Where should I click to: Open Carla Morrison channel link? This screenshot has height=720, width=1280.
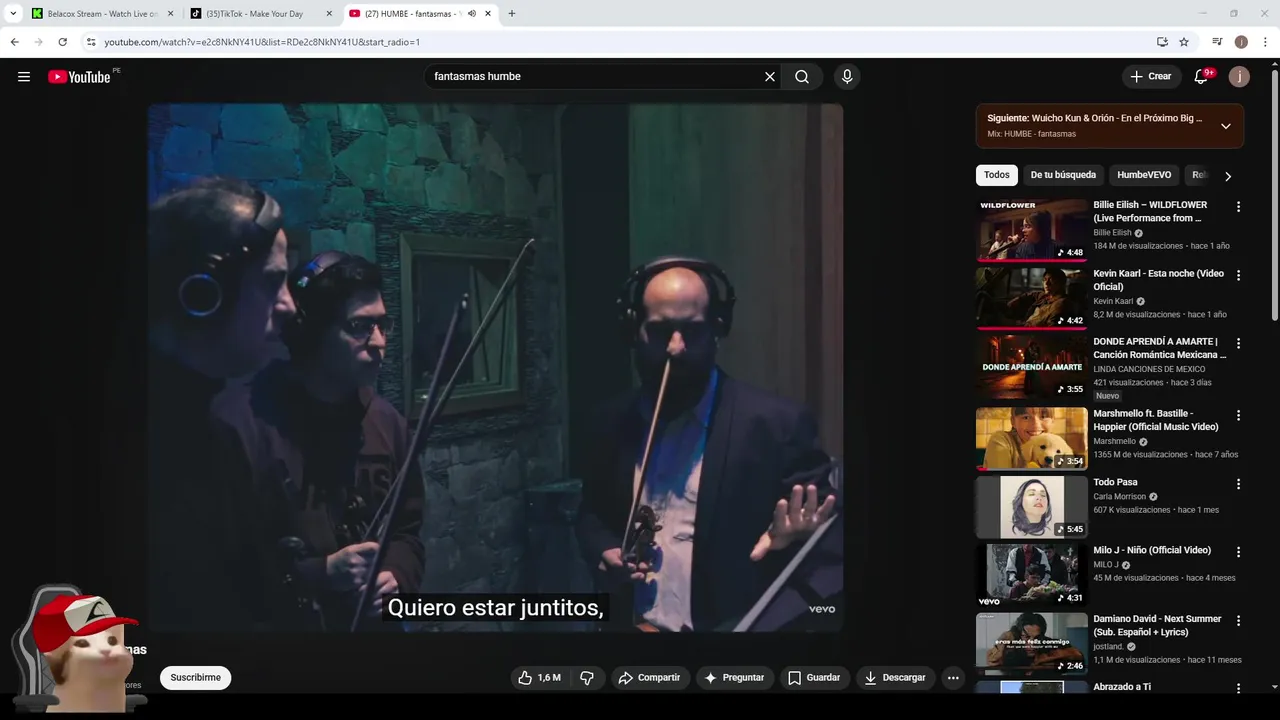[x=1119, y=496]
